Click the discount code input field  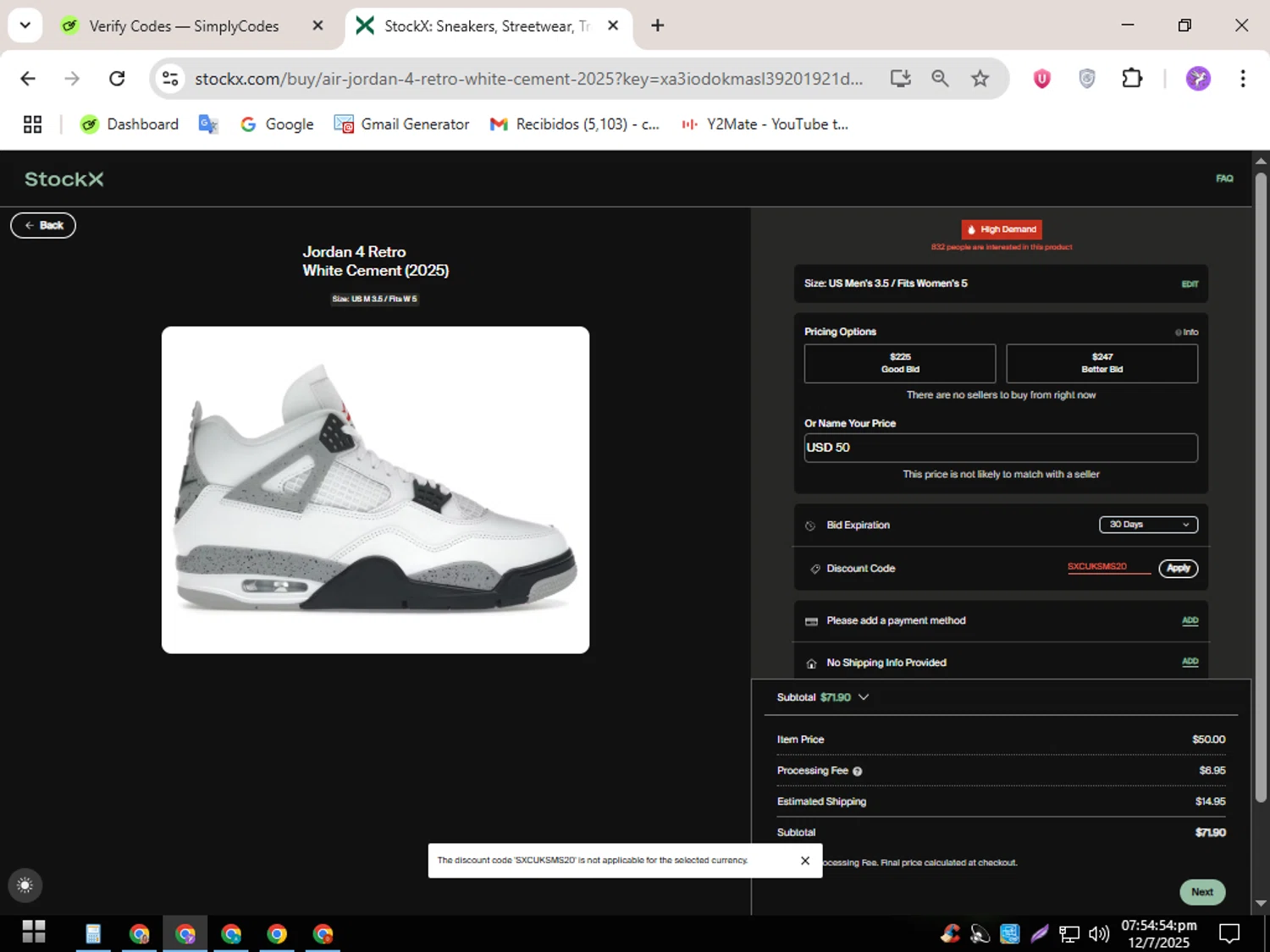click(1108, 567)
